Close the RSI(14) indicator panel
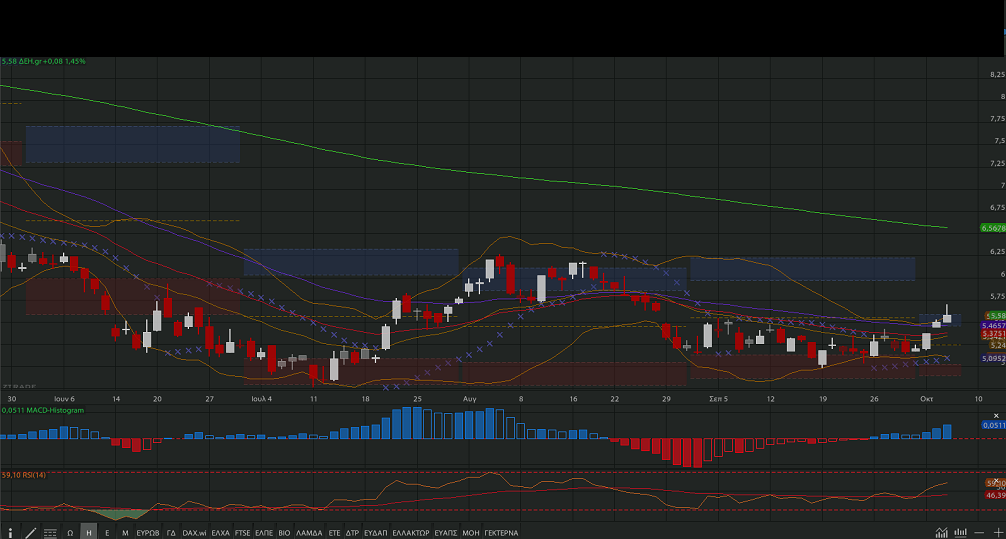1006x539 pixels. (x=997, y=481)
